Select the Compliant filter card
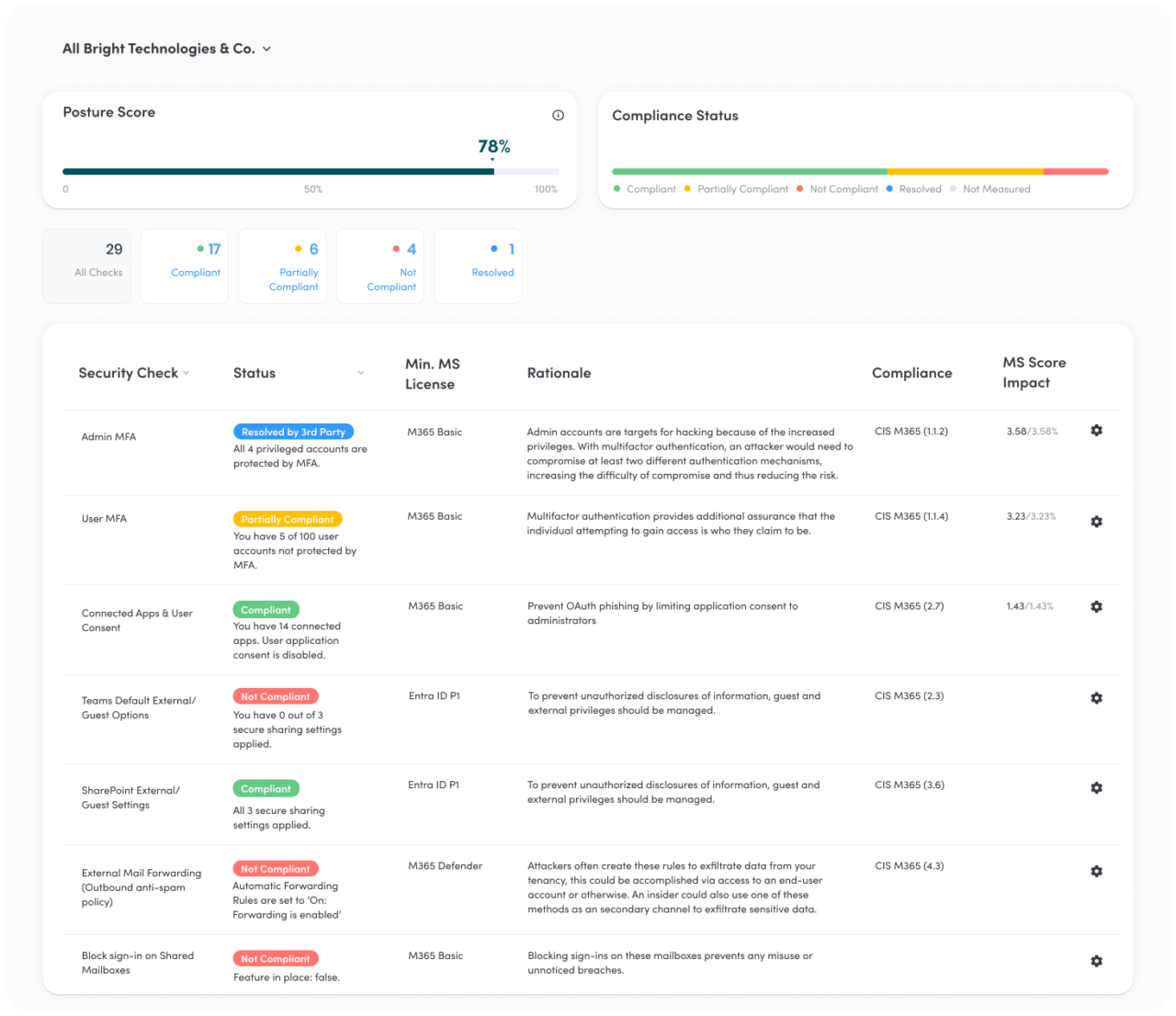Viewport: 1176px width, 1016px height. 184,265
